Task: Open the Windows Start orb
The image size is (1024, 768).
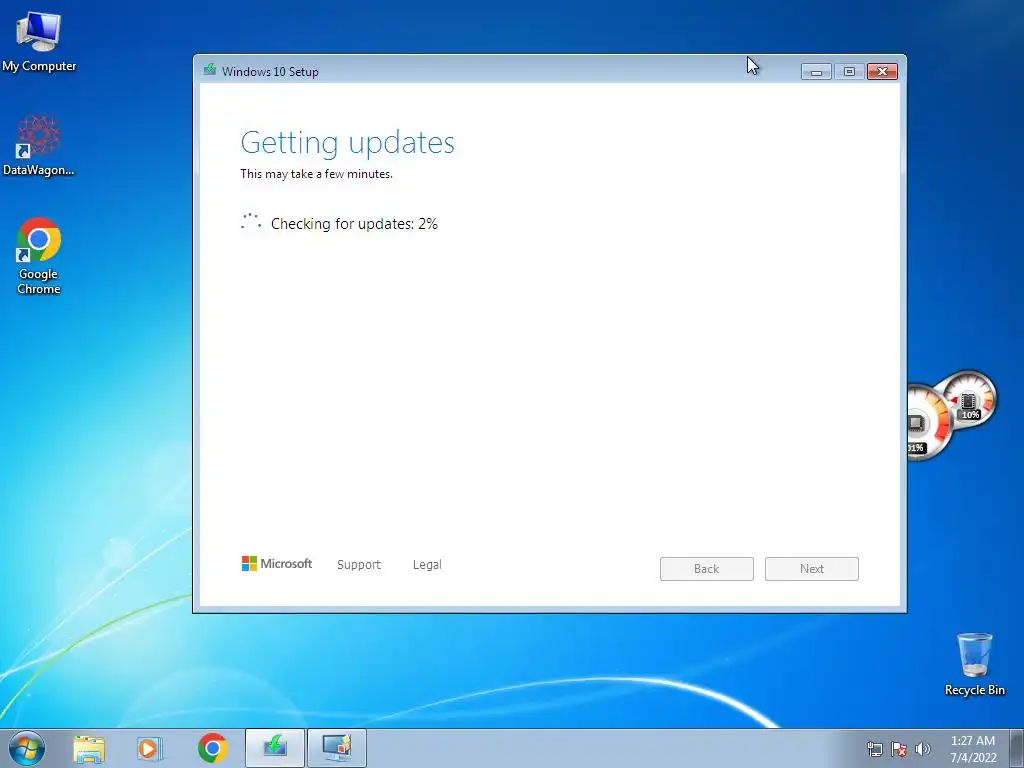Action: [26, 748]
